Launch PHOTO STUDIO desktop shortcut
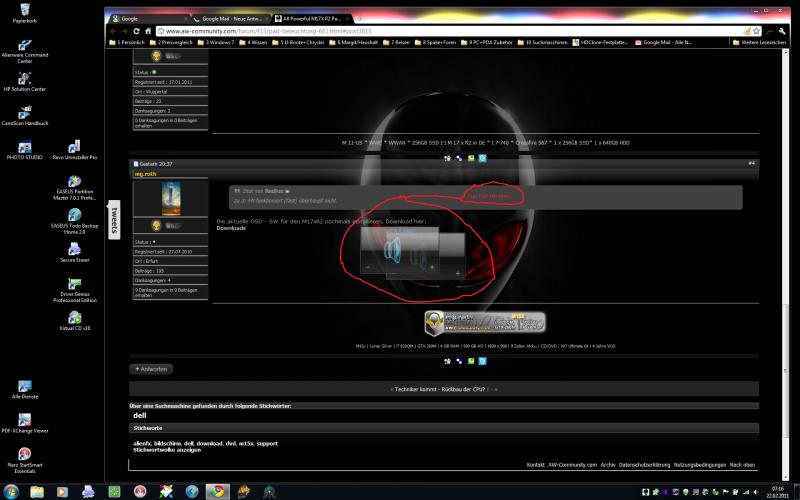The image size is (800, 500). 24,150
